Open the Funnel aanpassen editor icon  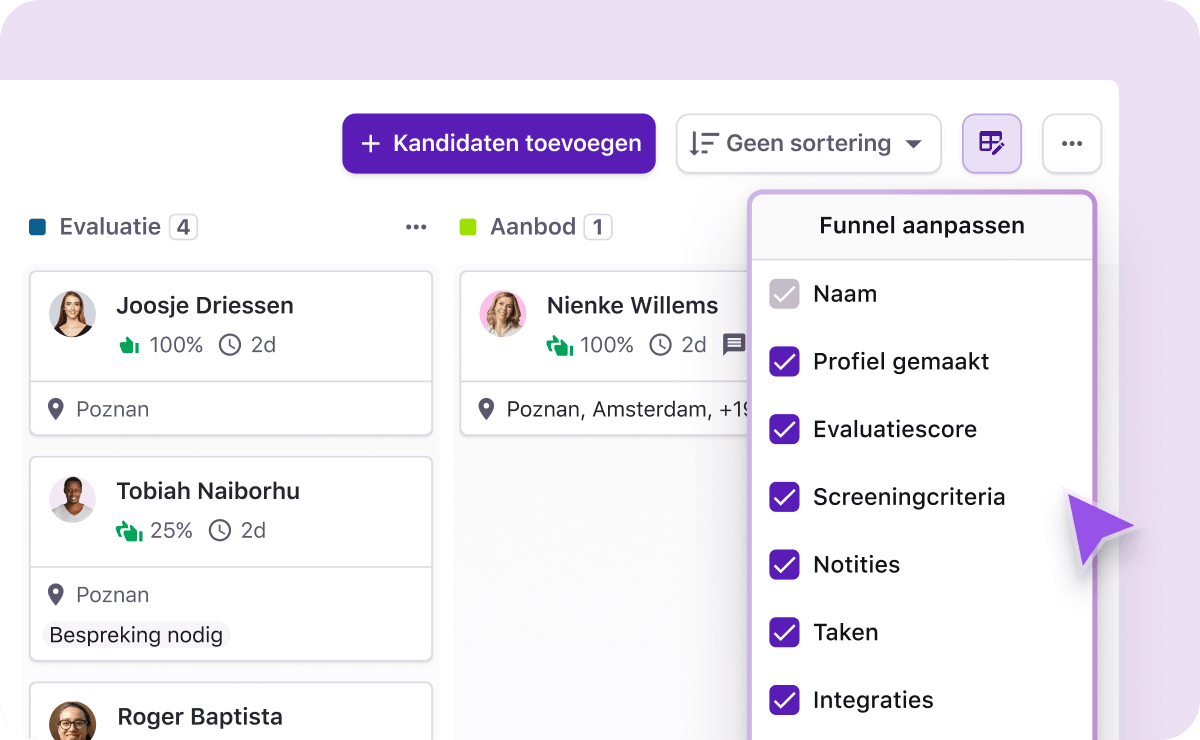coord(991,143)
